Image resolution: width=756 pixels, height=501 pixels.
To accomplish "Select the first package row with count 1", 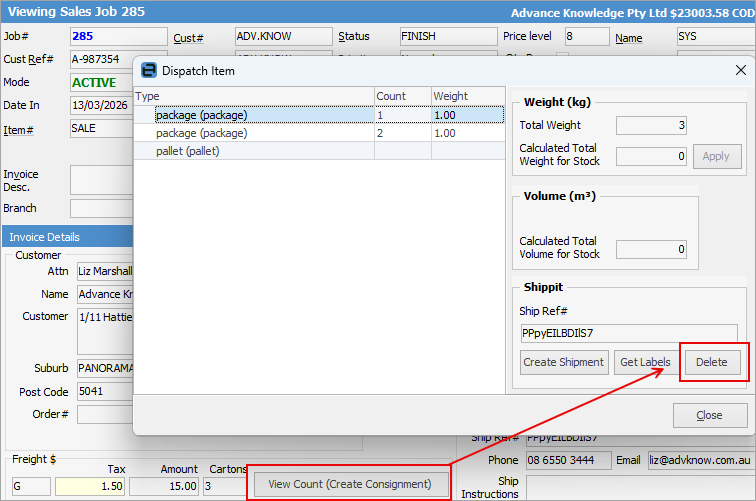I will tap(319, 115).
